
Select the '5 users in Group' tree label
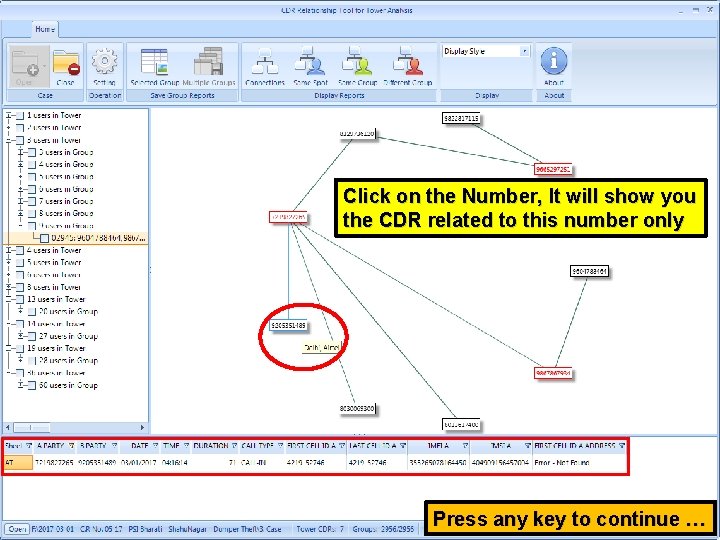pyautogui.click(x=66, y=177)
